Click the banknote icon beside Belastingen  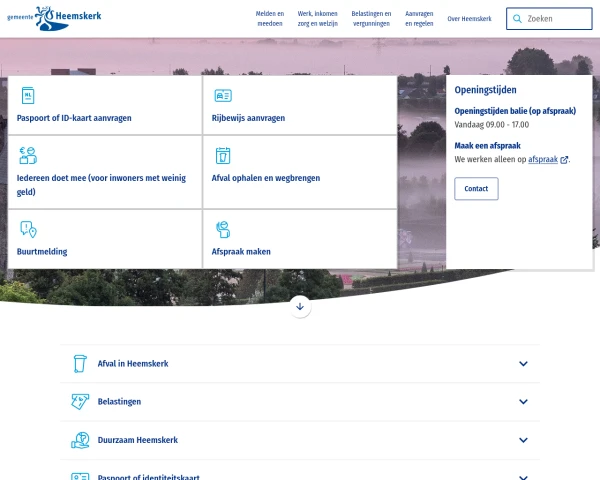click(x=80, y=402)
